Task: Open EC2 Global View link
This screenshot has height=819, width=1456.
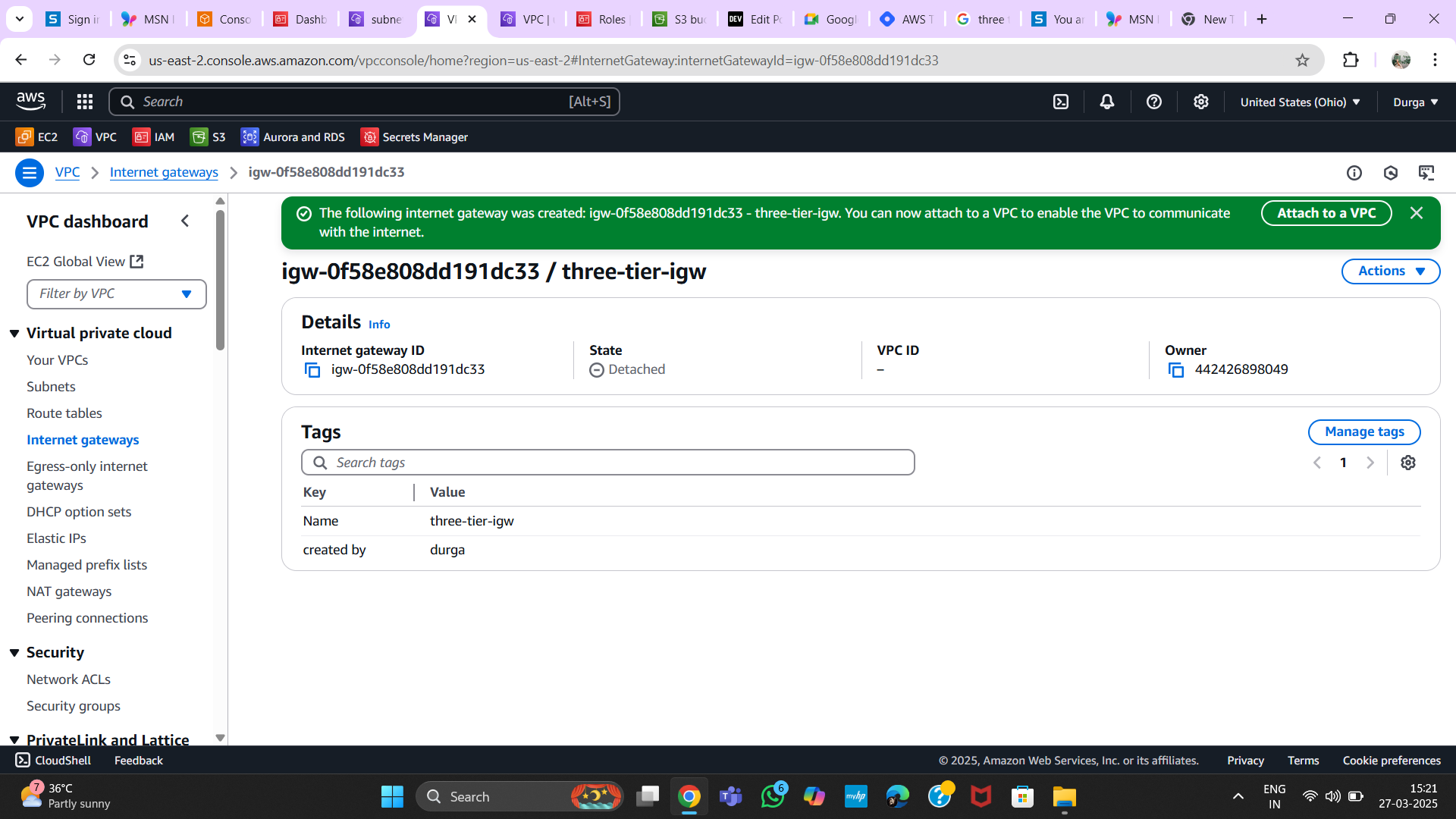Action: (85, 262)
